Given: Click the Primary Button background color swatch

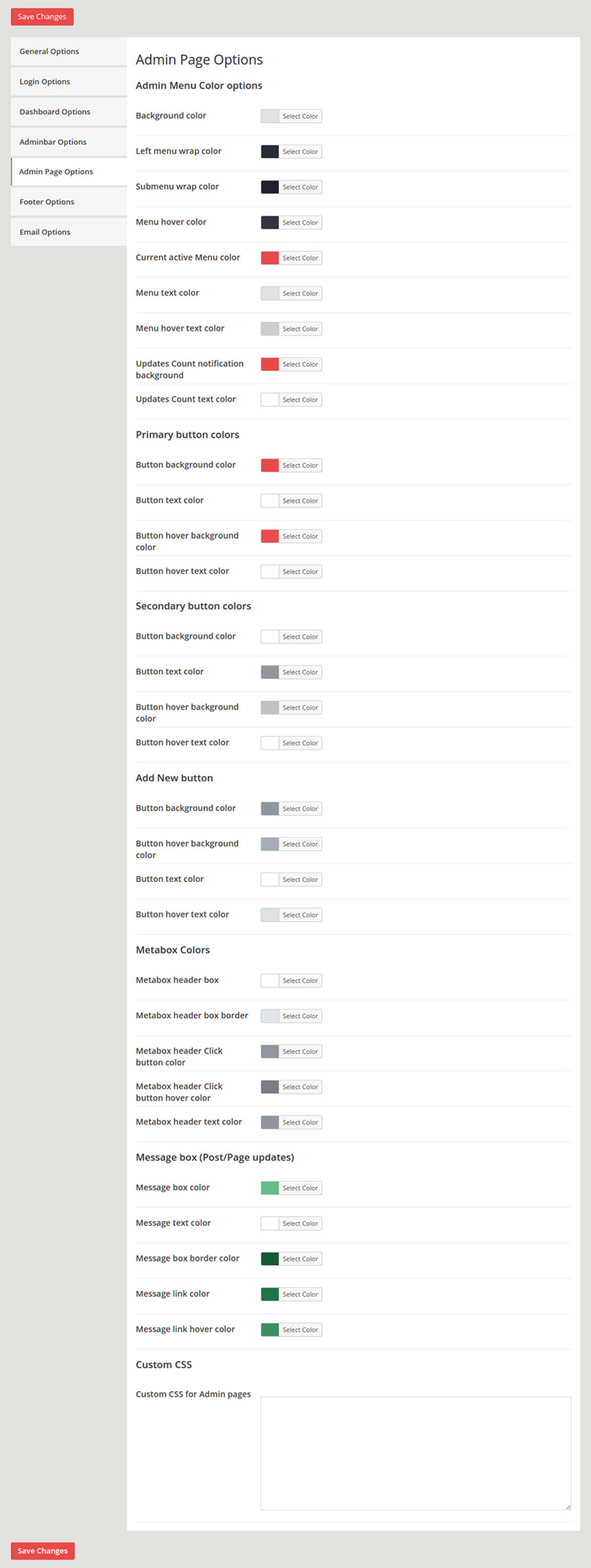Looking at the screenshot, I should (270, 466).
